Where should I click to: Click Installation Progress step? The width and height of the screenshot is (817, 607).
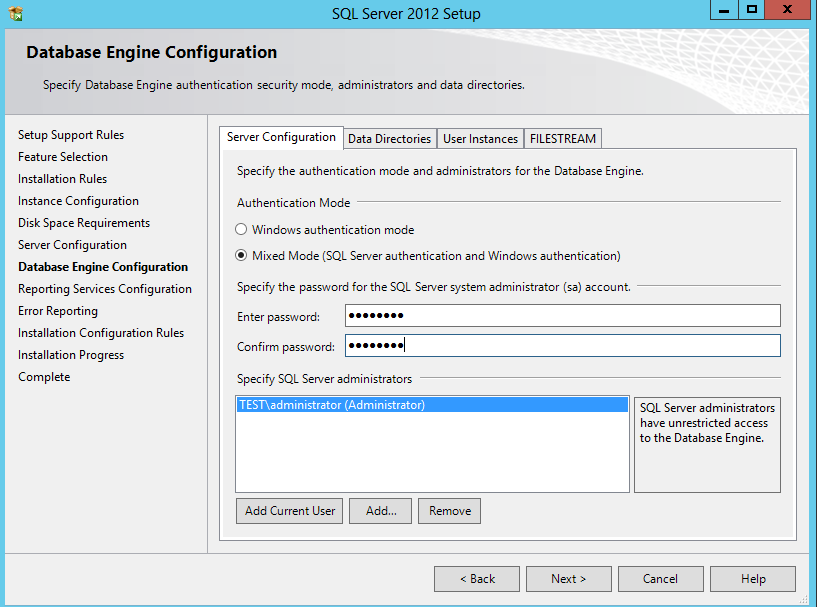(71, 355)
